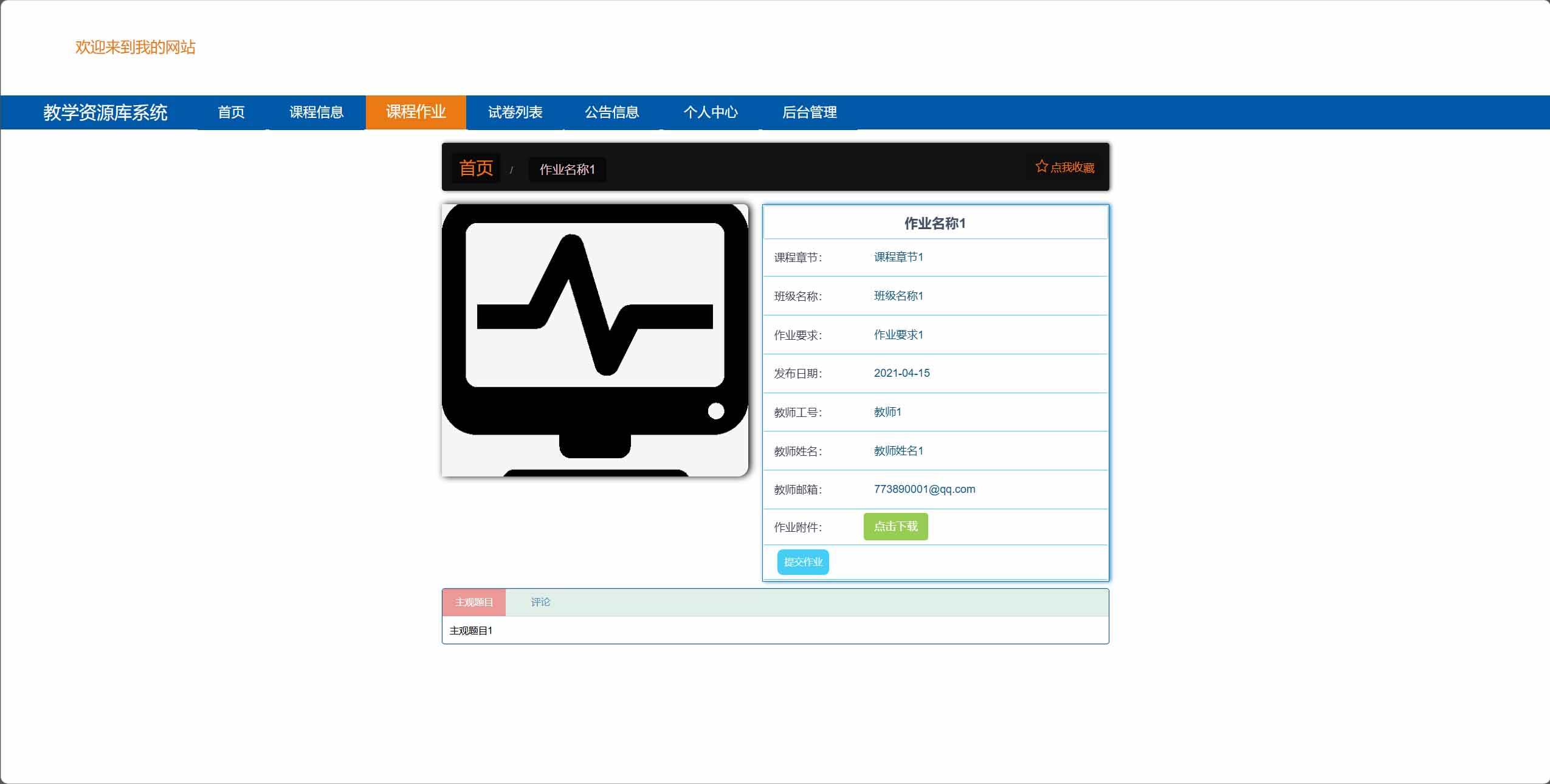Image resolution: width=1550 pixels, height=784 pixels.
Task: Click the 首页 breadcrumb link
Action: coord(476,168)
